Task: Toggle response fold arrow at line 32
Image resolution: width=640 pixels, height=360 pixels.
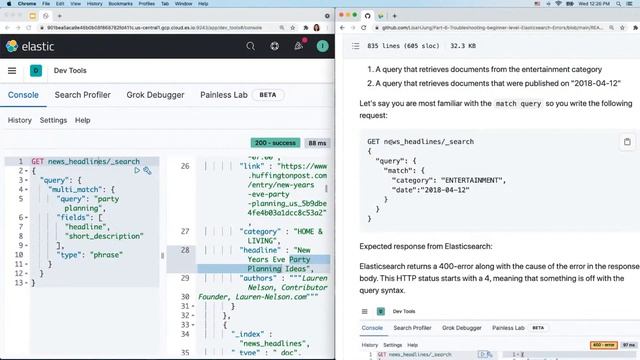Action: (x=193, y=316)
